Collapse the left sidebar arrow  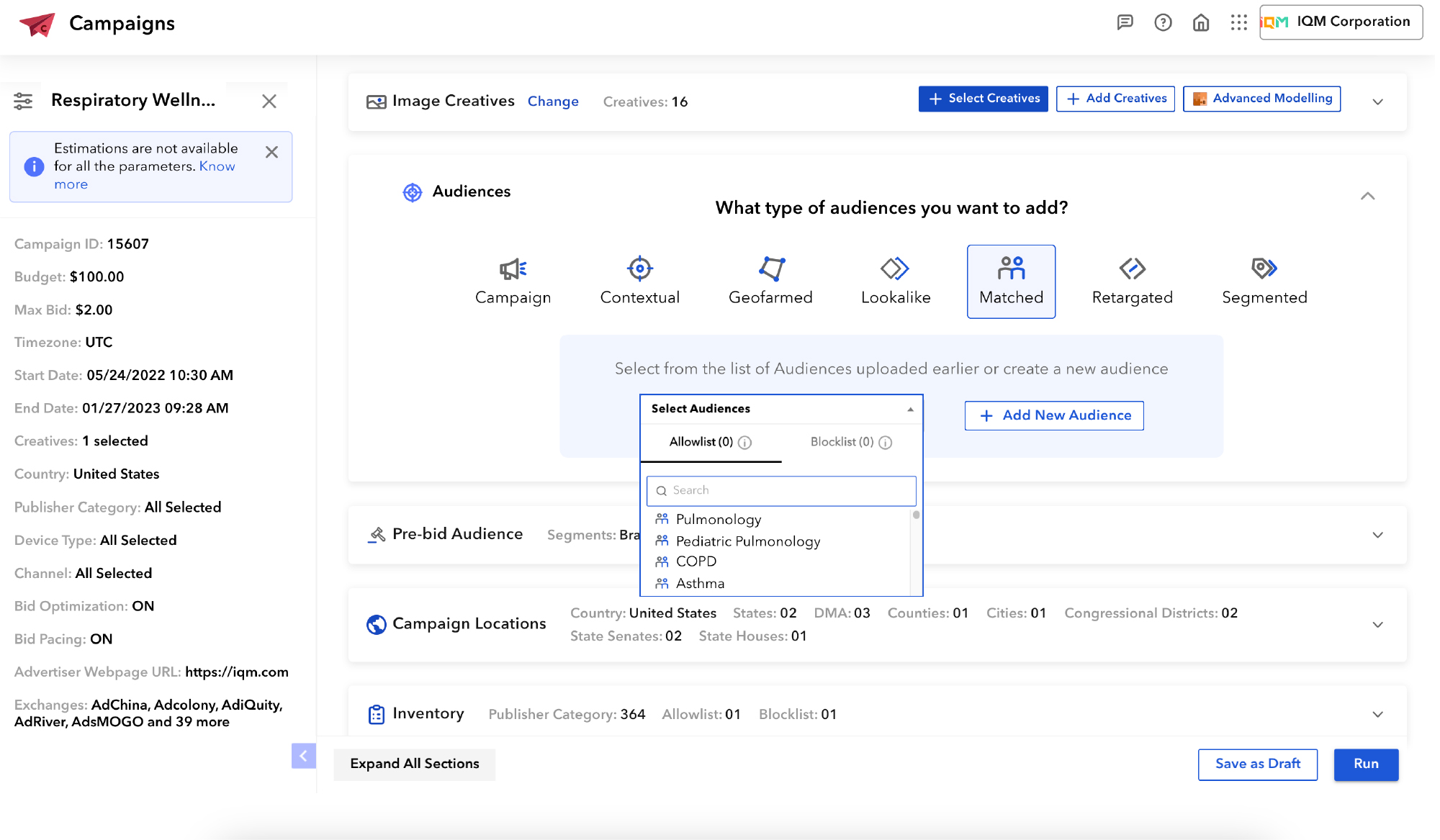coord(303,756)
